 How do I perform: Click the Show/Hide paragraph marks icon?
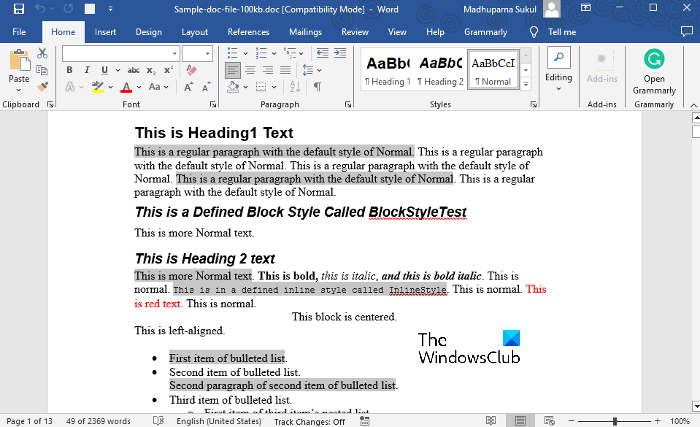click(x=317, y=87)
